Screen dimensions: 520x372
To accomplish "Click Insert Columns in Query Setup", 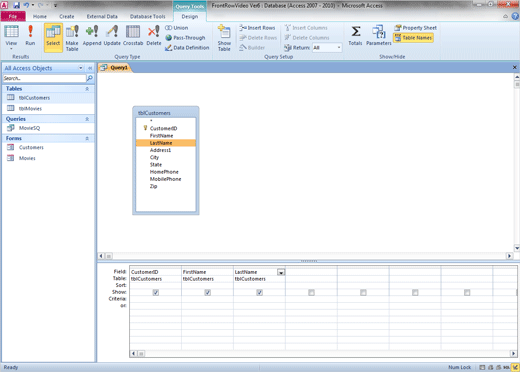I will [x=306, y=28].
